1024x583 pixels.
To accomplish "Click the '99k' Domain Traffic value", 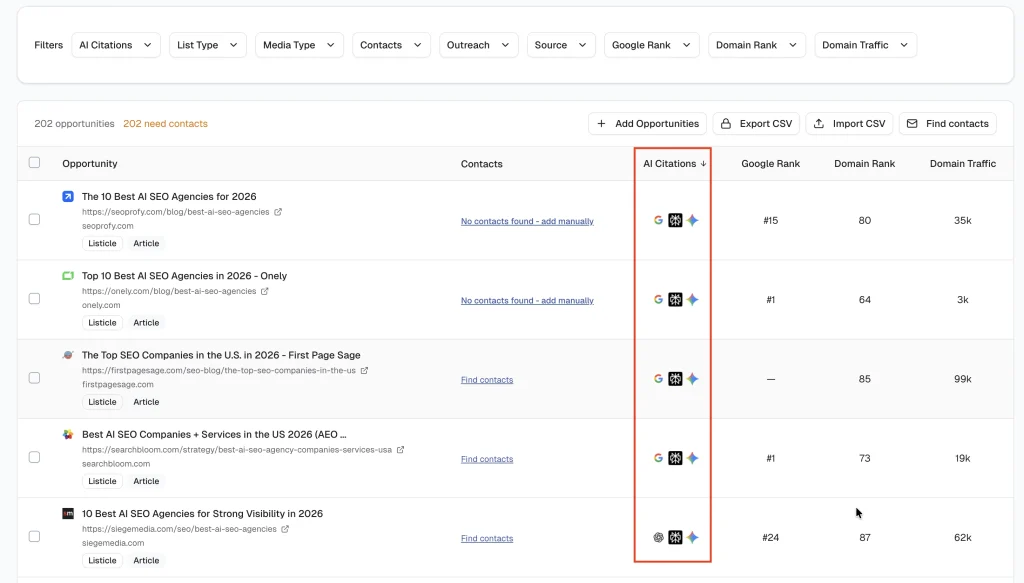I will coord(963,379).
